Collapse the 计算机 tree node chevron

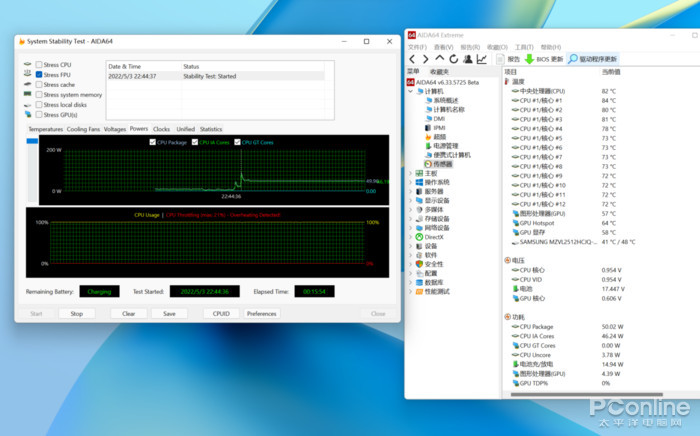click(410, 91)
